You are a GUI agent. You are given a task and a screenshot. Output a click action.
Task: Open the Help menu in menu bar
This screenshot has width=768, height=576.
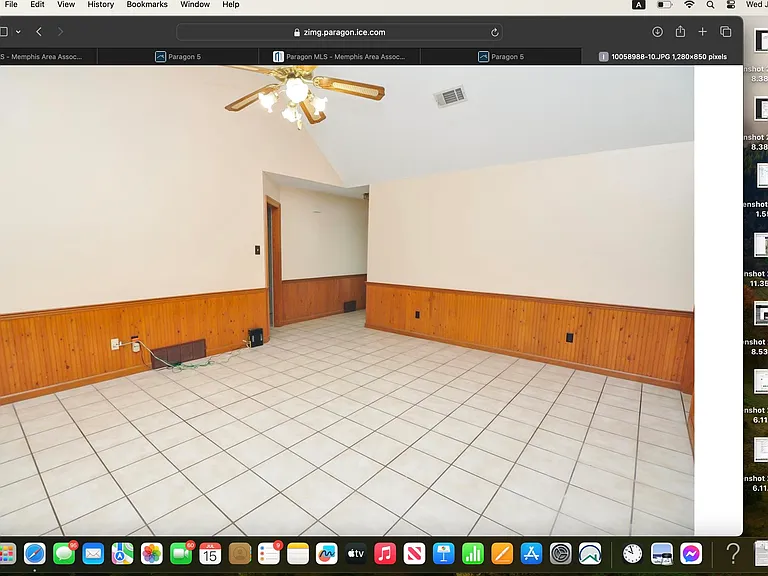[x=231, y=4]
